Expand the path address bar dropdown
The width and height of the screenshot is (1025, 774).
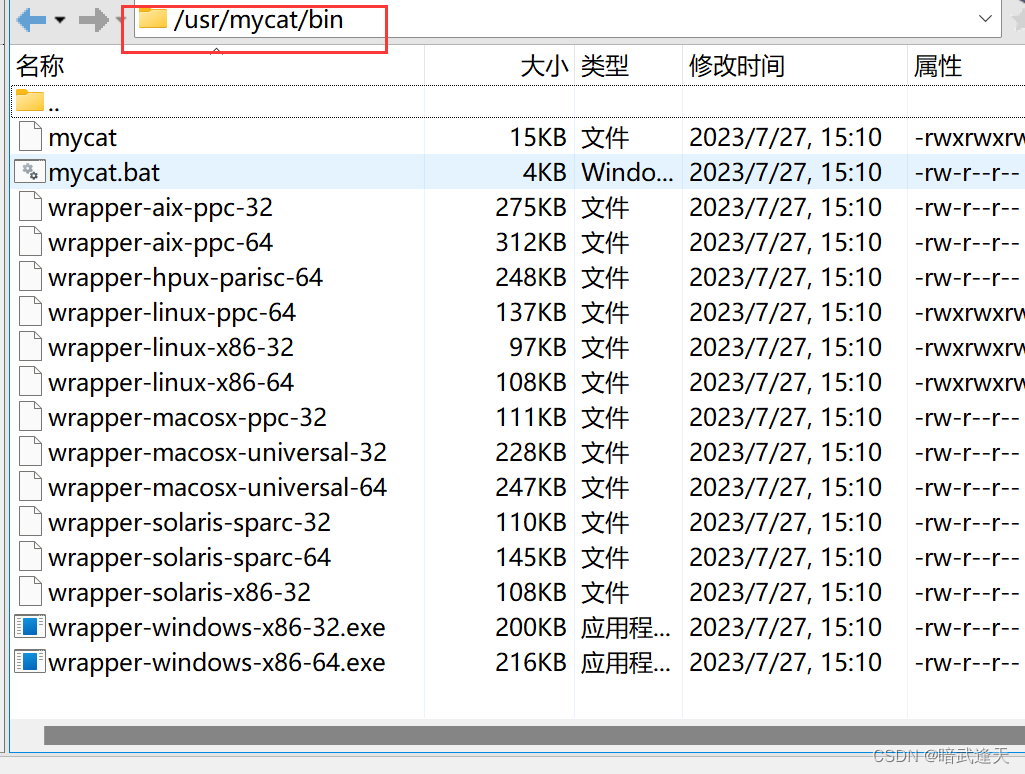(x=985, y=19)
